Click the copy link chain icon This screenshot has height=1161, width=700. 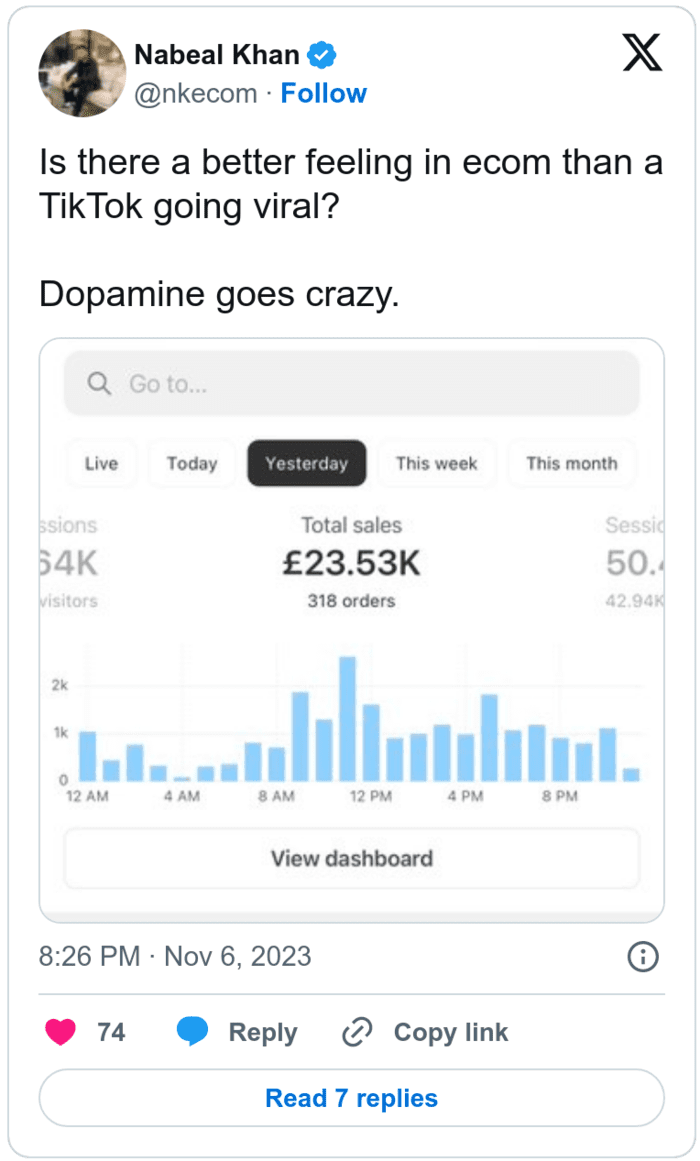coord(356,1032)
